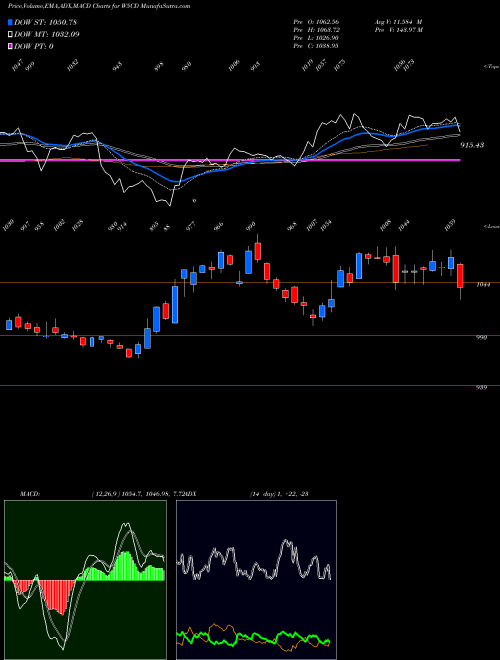Click the MACD histogram chart panel
The image size is (500, 660).
pyautogui.click(x=85, y=580)
